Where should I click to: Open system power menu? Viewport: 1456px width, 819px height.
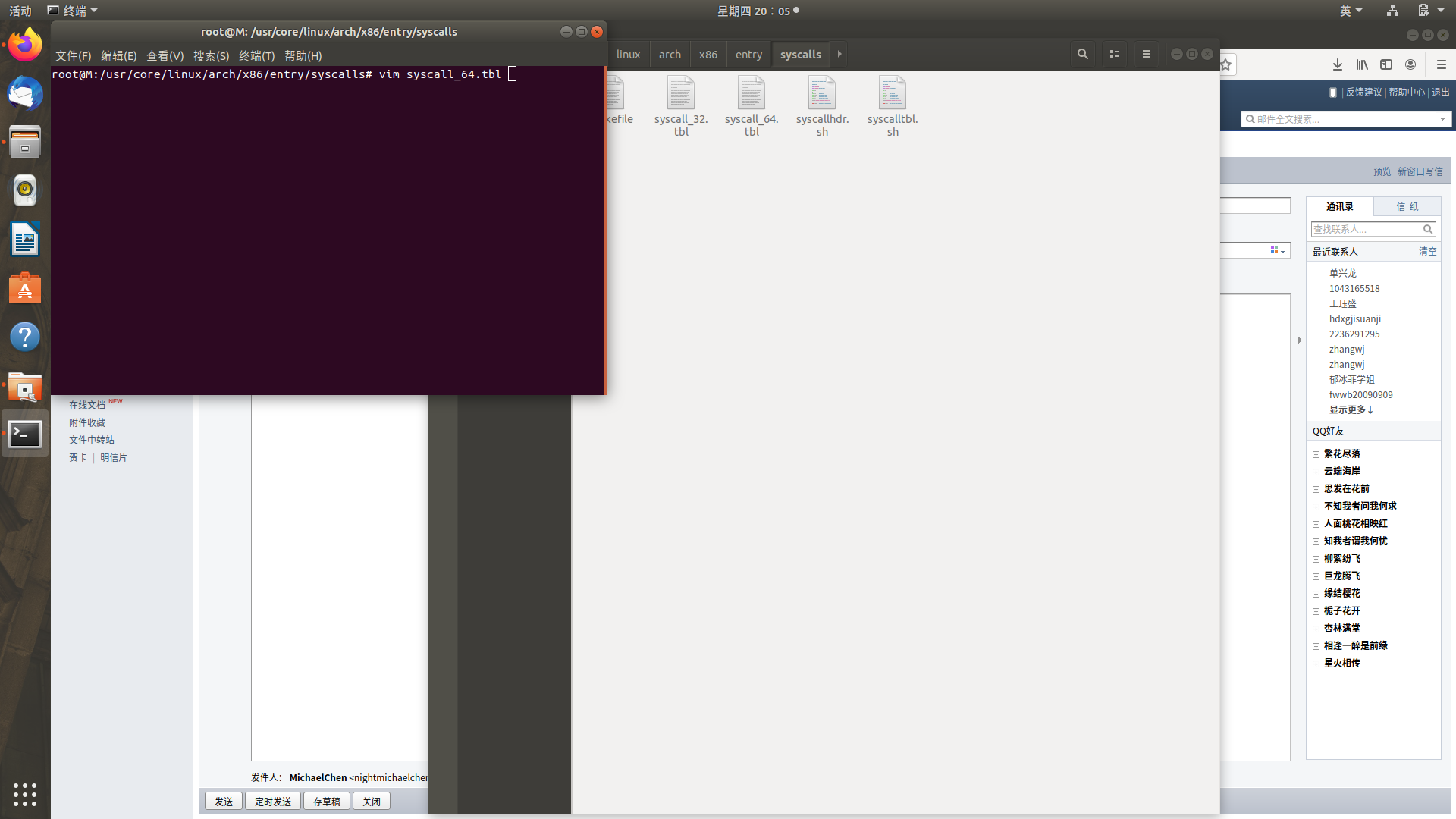click(1430, 11)
